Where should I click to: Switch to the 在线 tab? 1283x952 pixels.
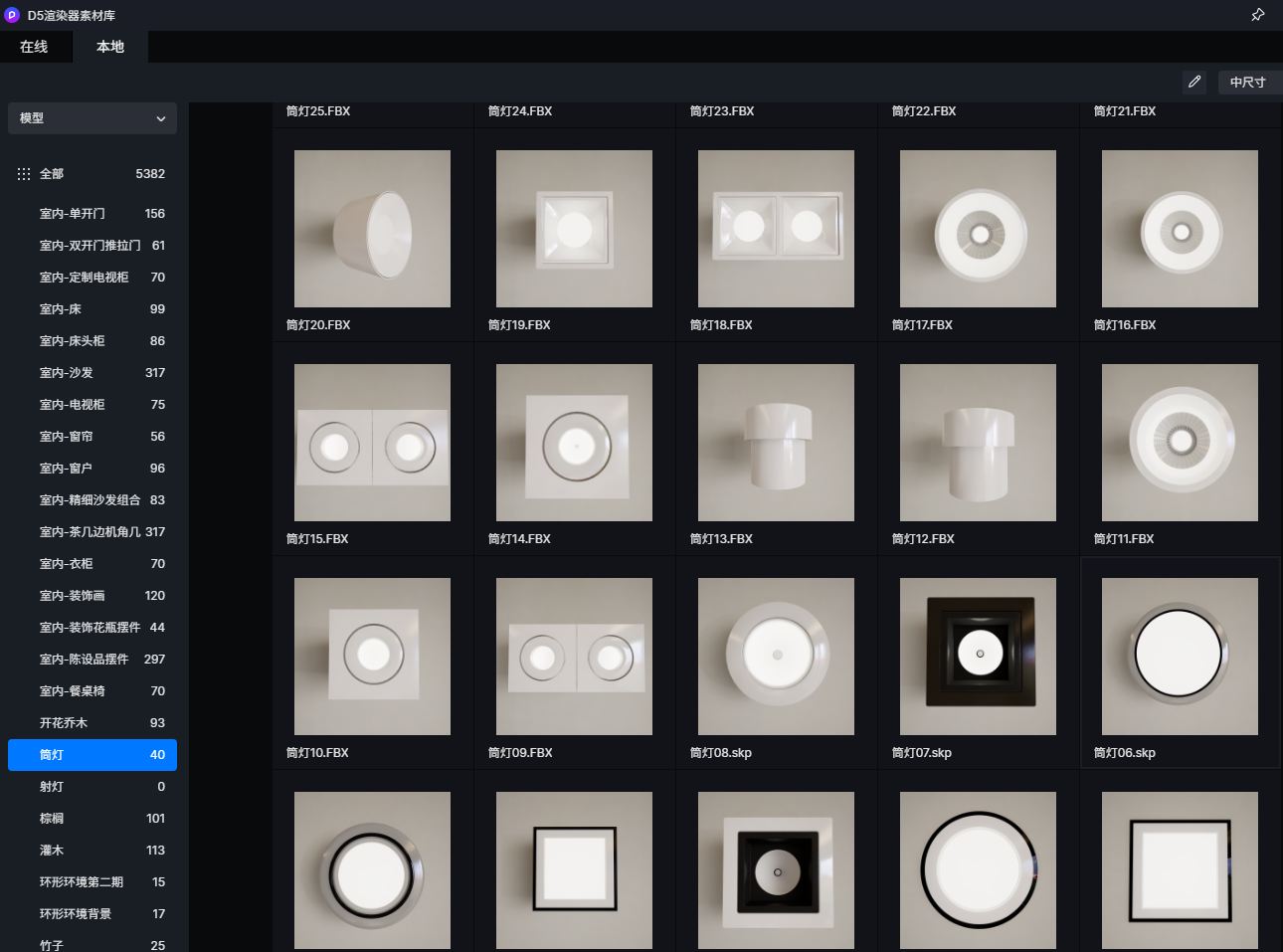tap(34, 47)
